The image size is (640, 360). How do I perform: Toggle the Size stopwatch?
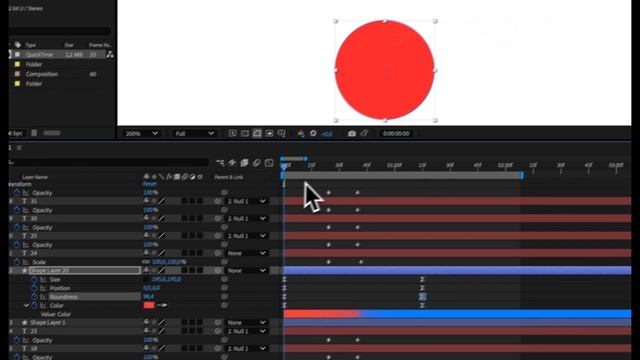(x=35, y=280)
